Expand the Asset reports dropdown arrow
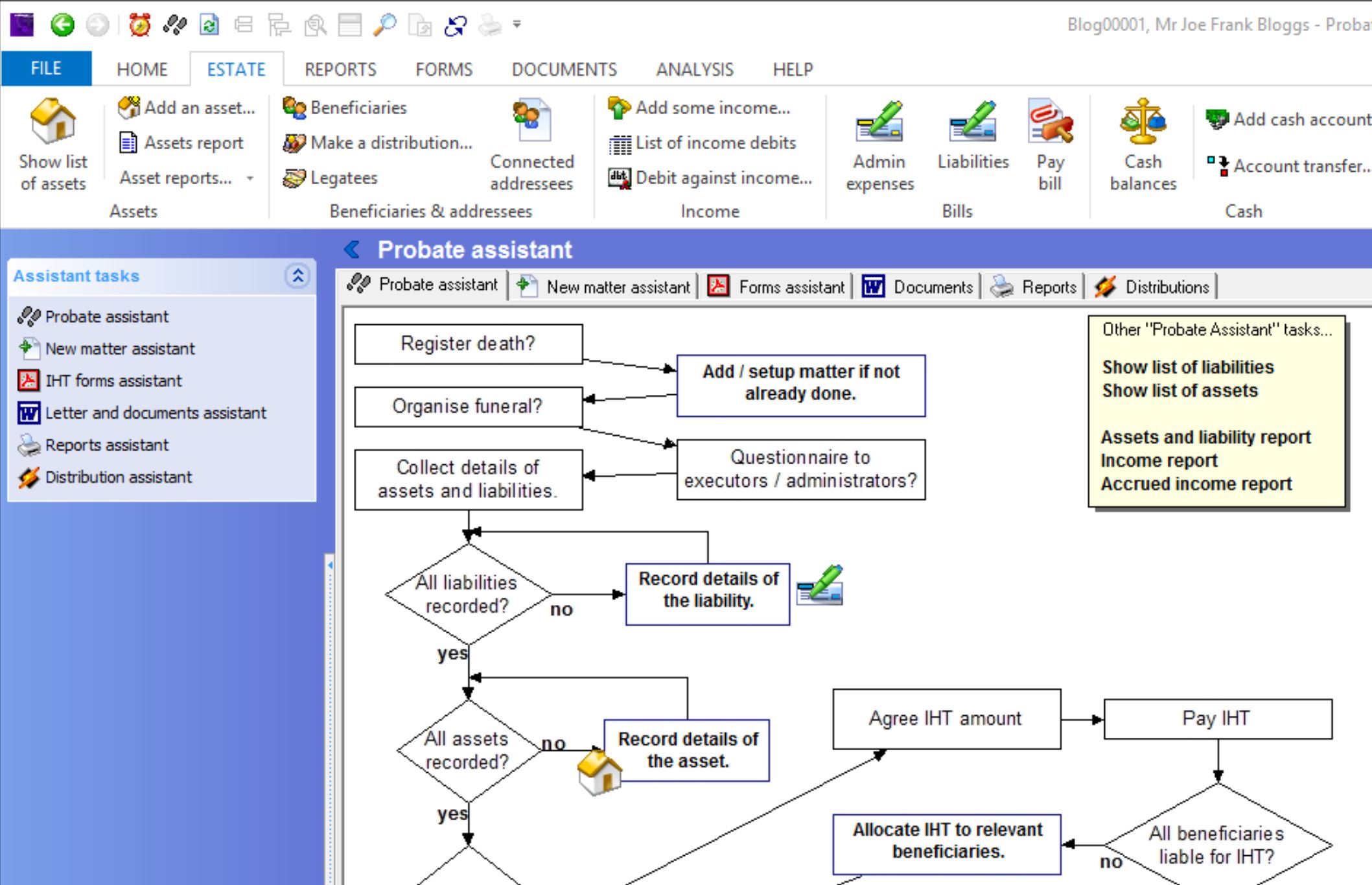Screen dimensions: 1372x885 coord(250,178)
